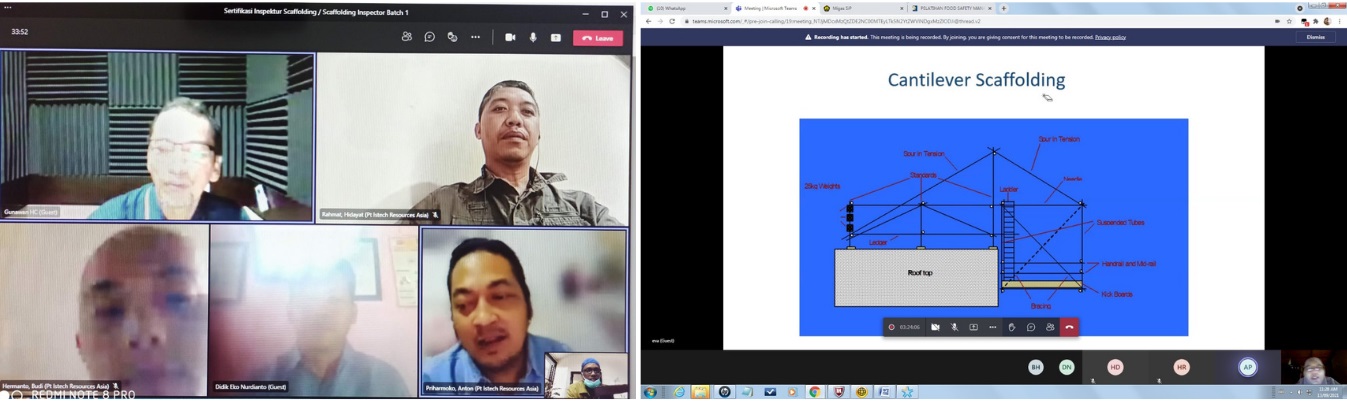
Task: Toggle microphone in Teams desktop toolbar
Action: 533,37
